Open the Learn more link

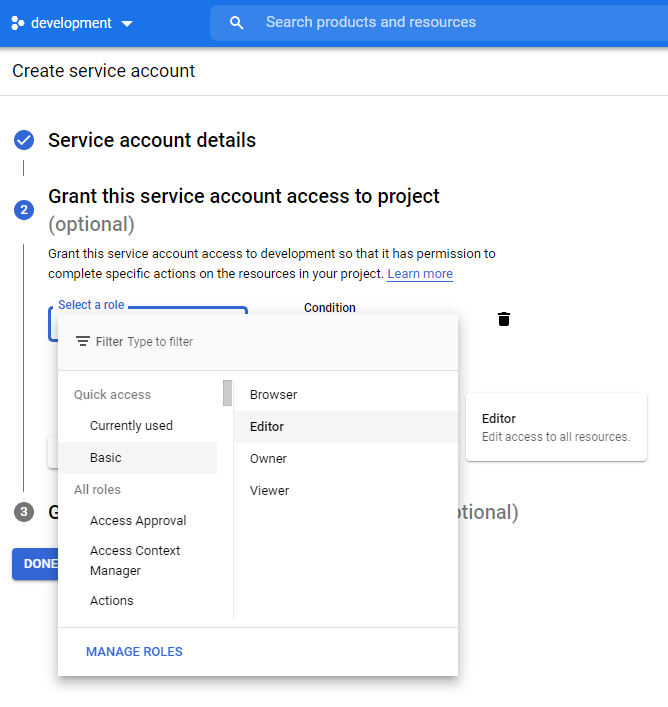click(x=420, y=274)
